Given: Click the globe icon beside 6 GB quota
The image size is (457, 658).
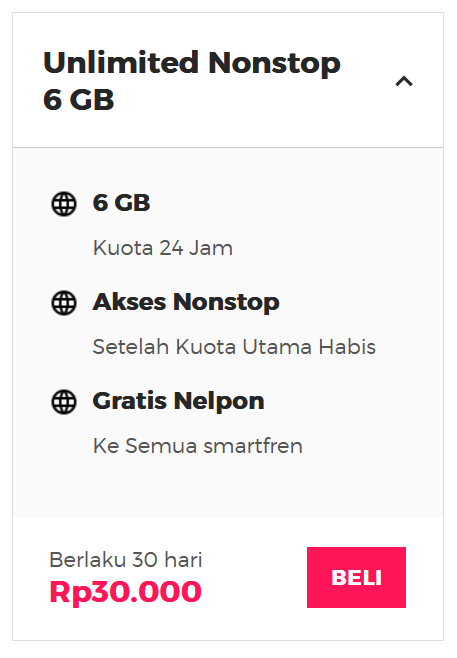Looking at the screenshot, I should [64, 204].
